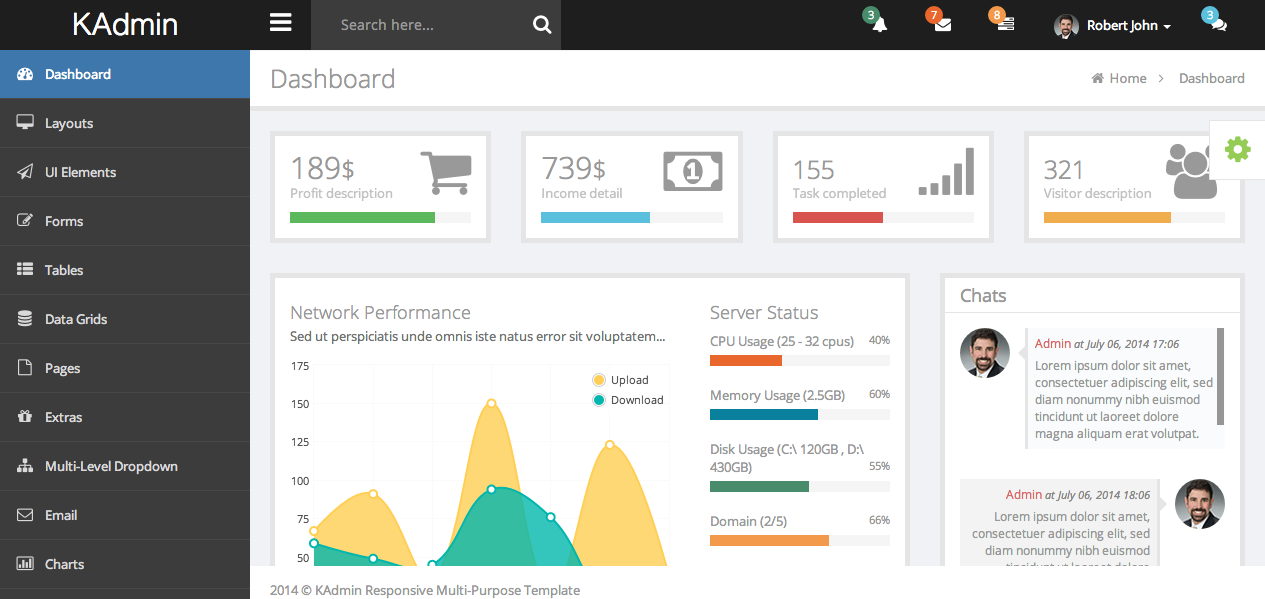Click the footer KAdmin Responsive Multi-Purpose Template text

(447, 590)
